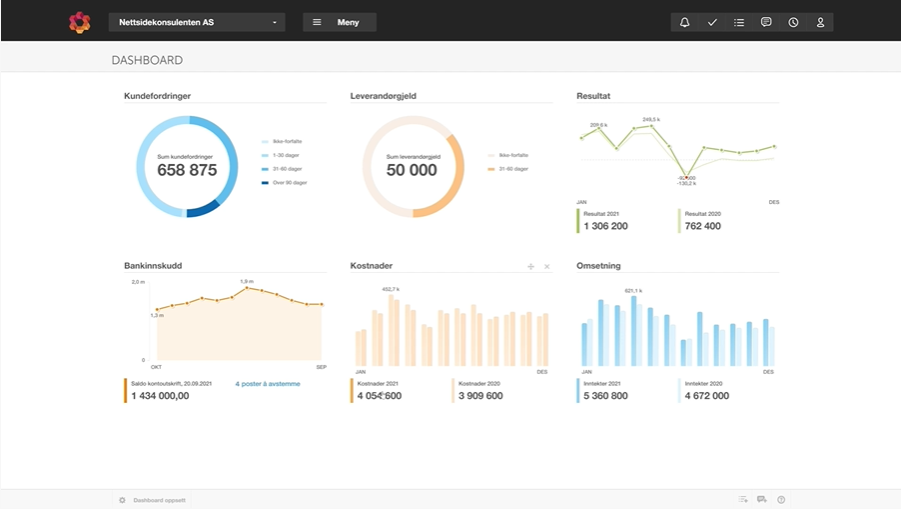Close the Kostnader widget
The width and height of the screenshot is (901, 509).
[x=547, y=267]
